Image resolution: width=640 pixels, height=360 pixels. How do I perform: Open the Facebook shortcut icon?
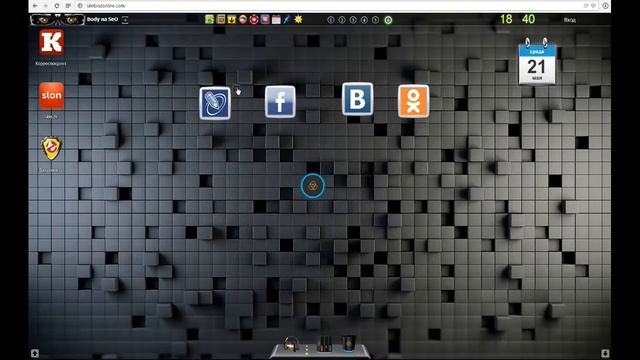(280, 102)
